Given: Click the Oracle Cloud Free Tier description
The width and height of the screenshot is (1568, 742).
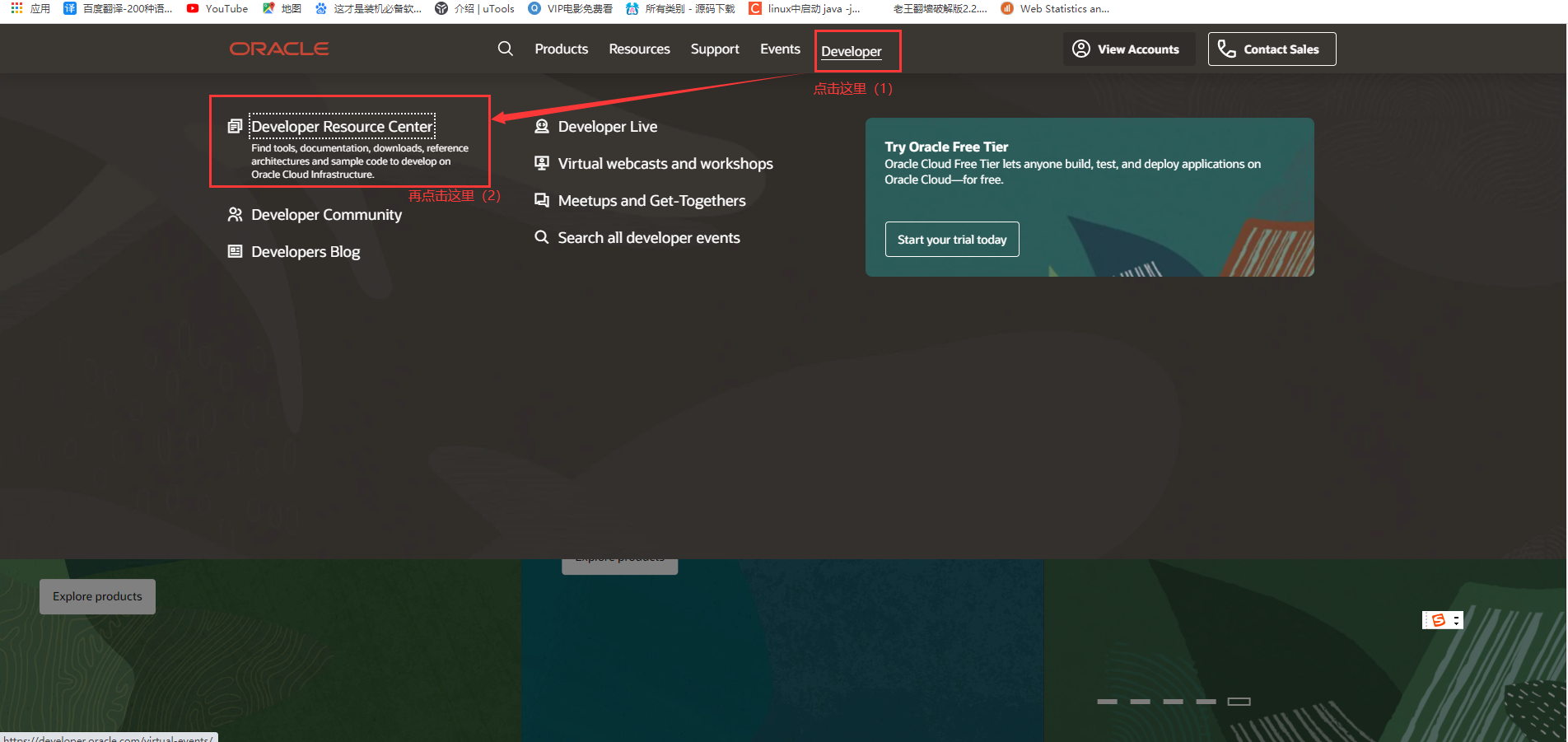Looking at the screenshot, I should click(1072, 171).
